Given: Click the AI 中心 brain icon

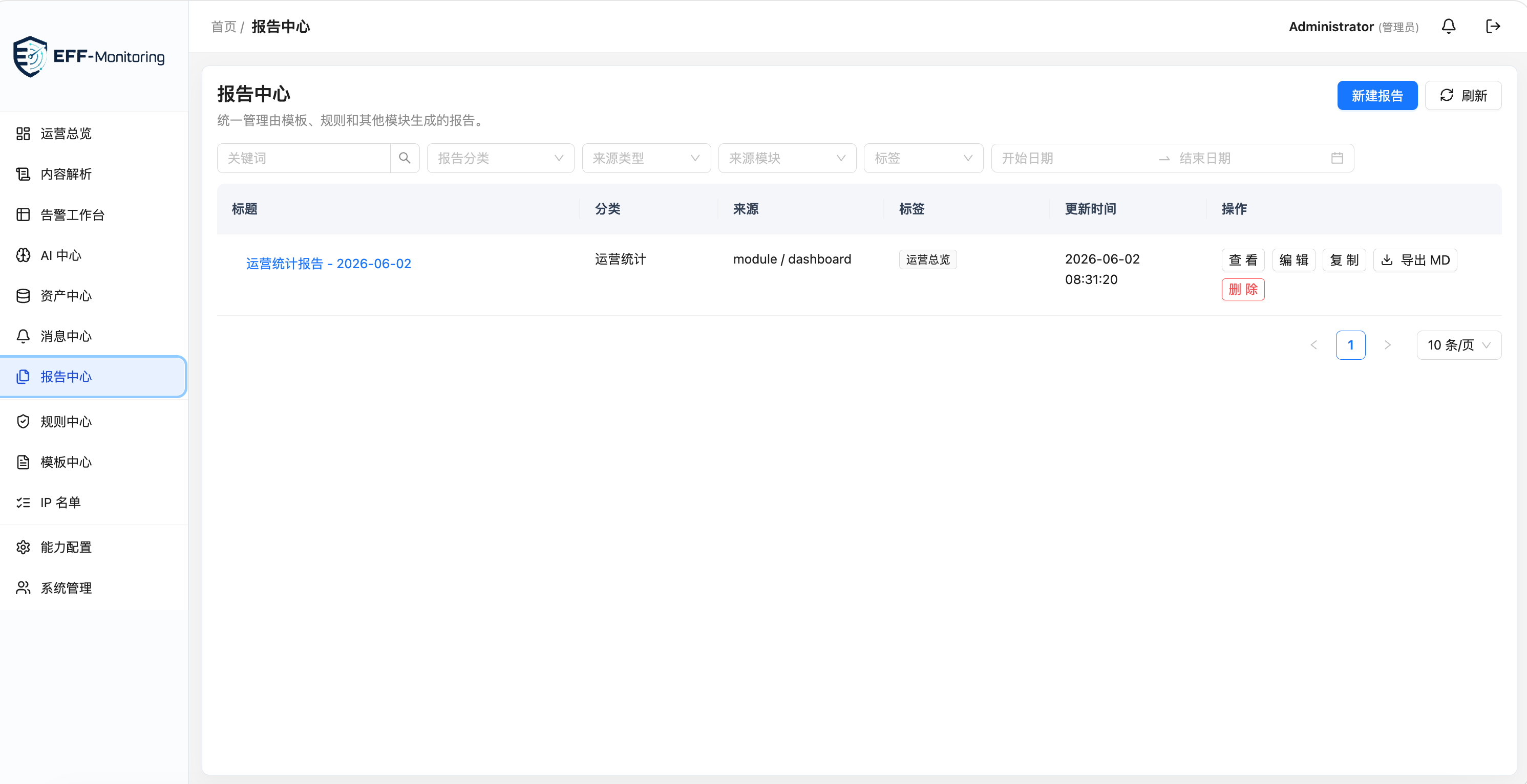Looking at the screenshot, I should [23, 255].
